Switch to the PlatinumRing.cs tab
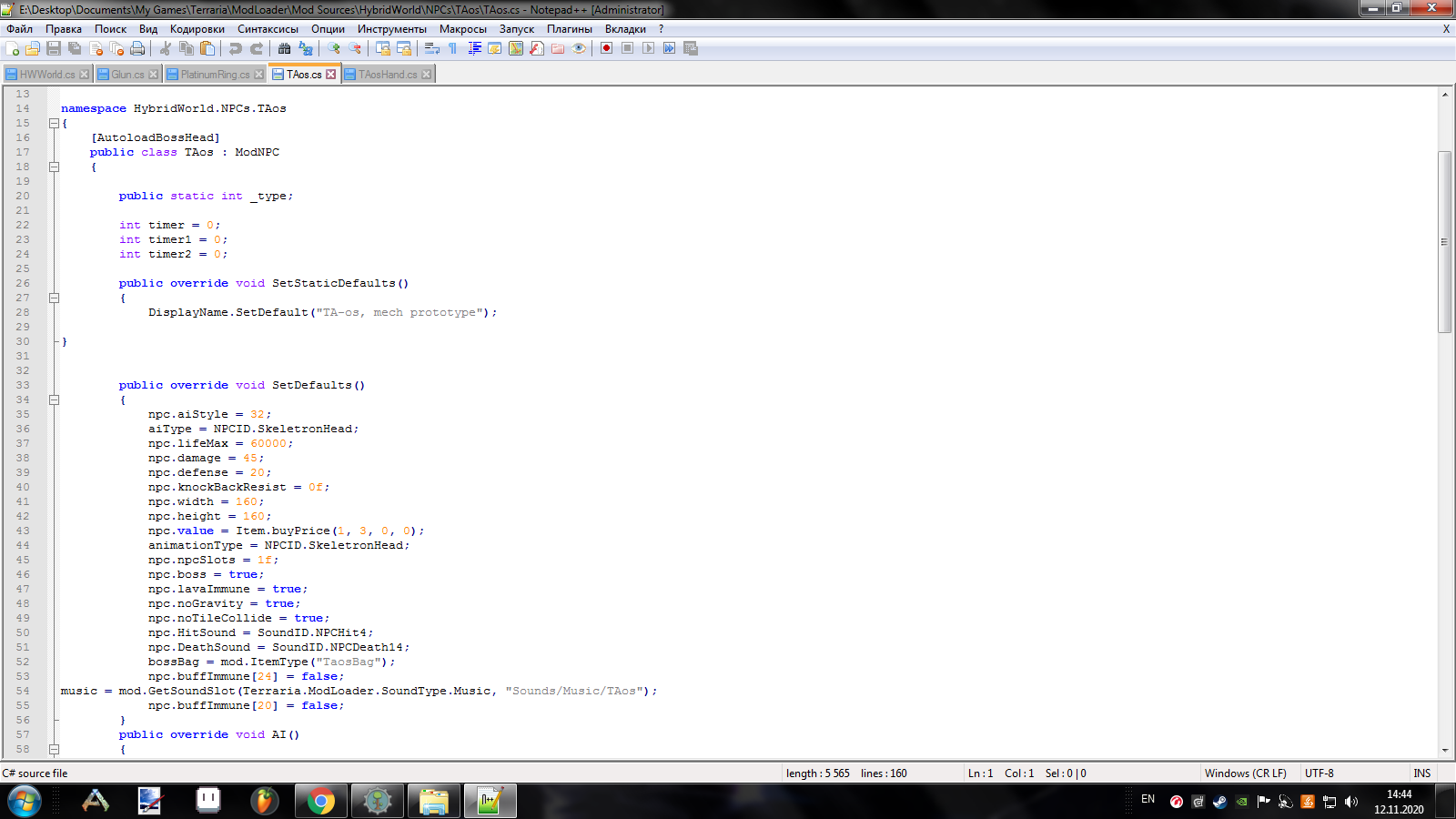The image size is (1456, 819). pyautogui.click(x=215, y=75)
